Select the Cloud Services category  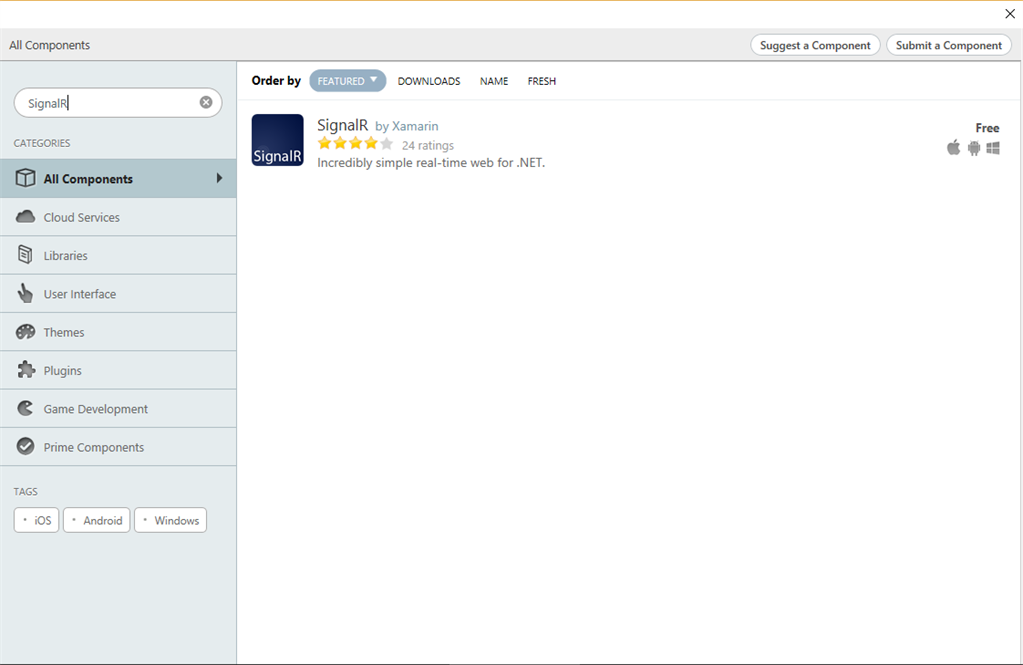tap(118, 217)
